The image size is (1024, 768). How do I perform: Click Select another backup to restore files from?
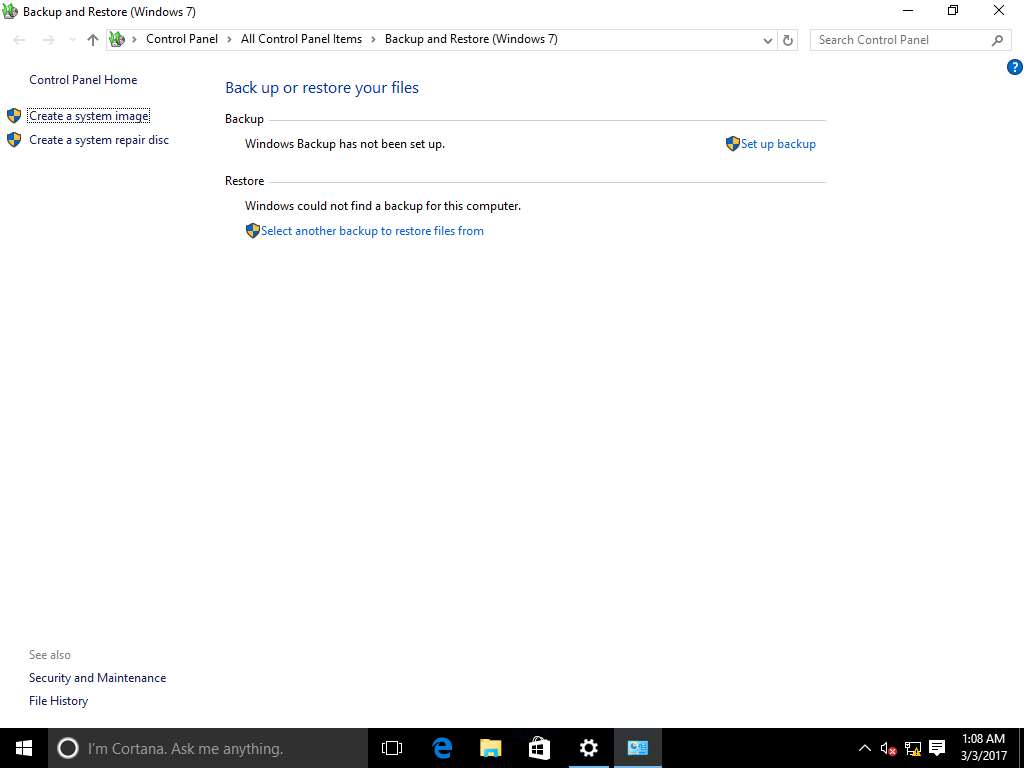tap(372, 231)
